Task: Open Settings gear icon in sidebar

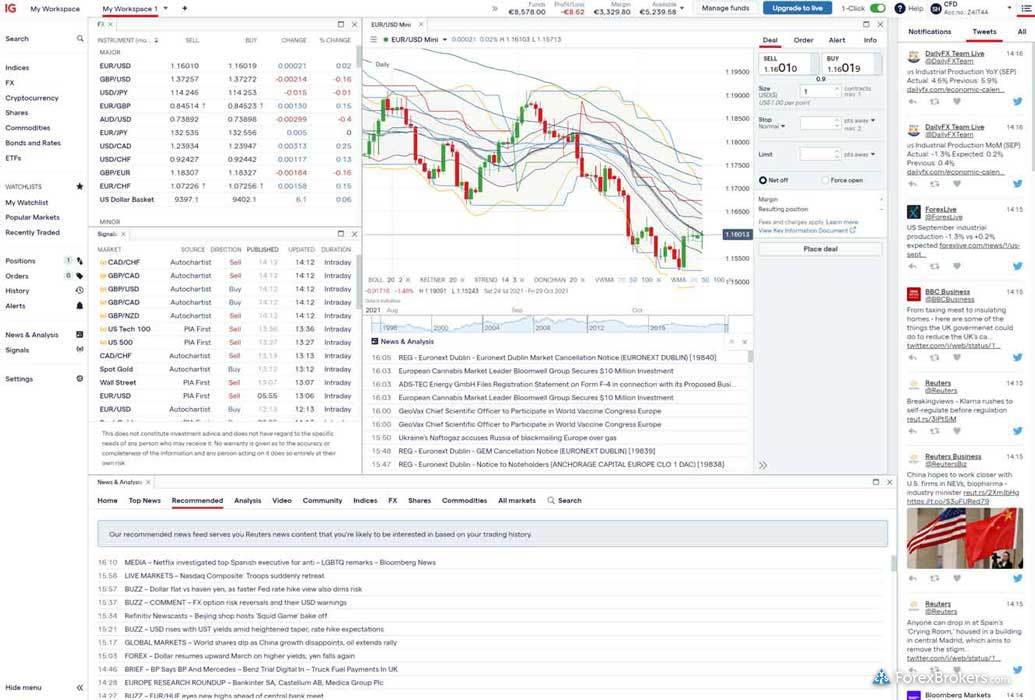Action: click(80, 379)
